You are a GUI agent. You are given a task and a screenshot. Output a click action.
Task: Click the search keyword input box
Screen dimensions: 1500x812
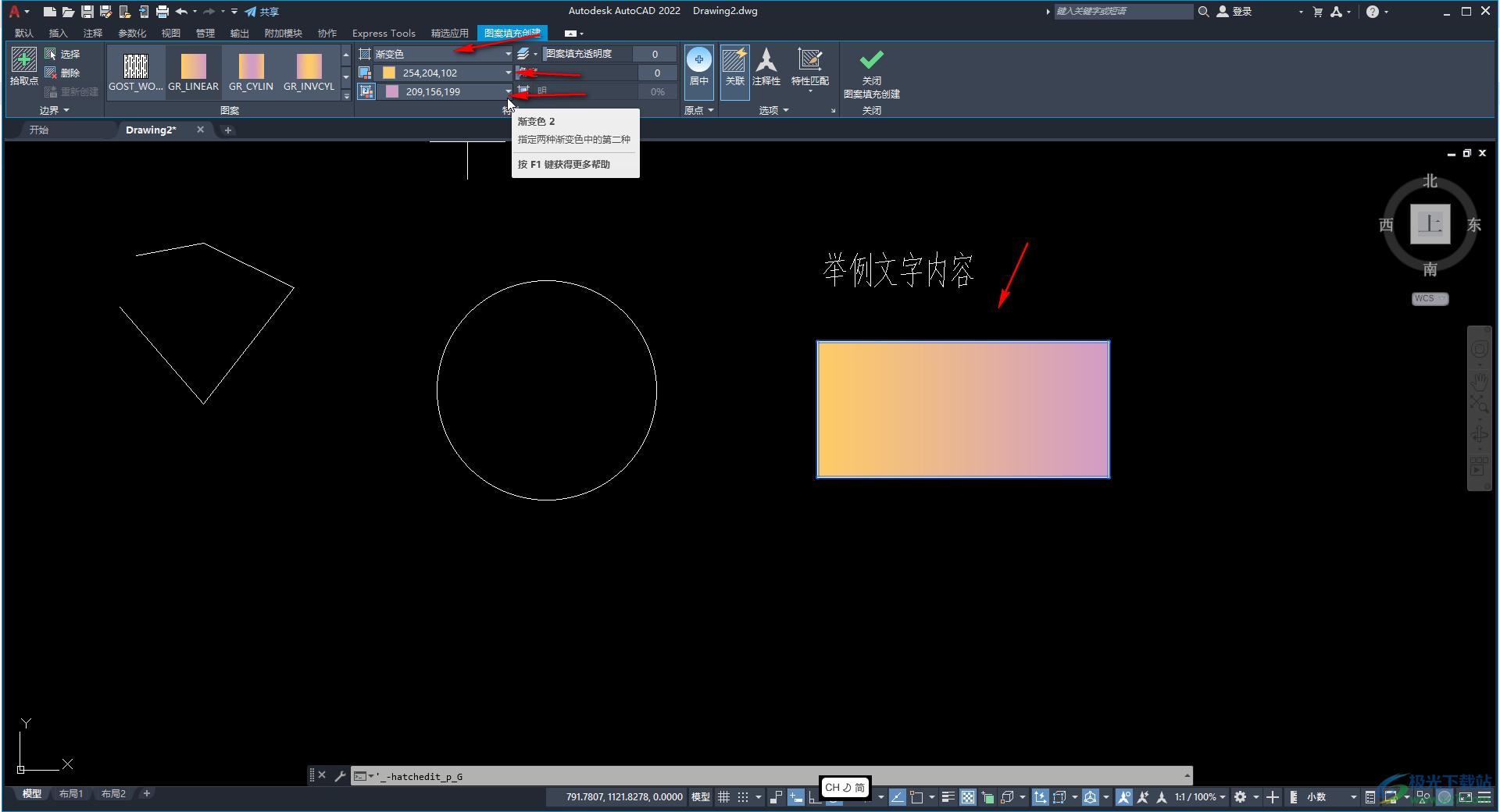click(1123, 12)
